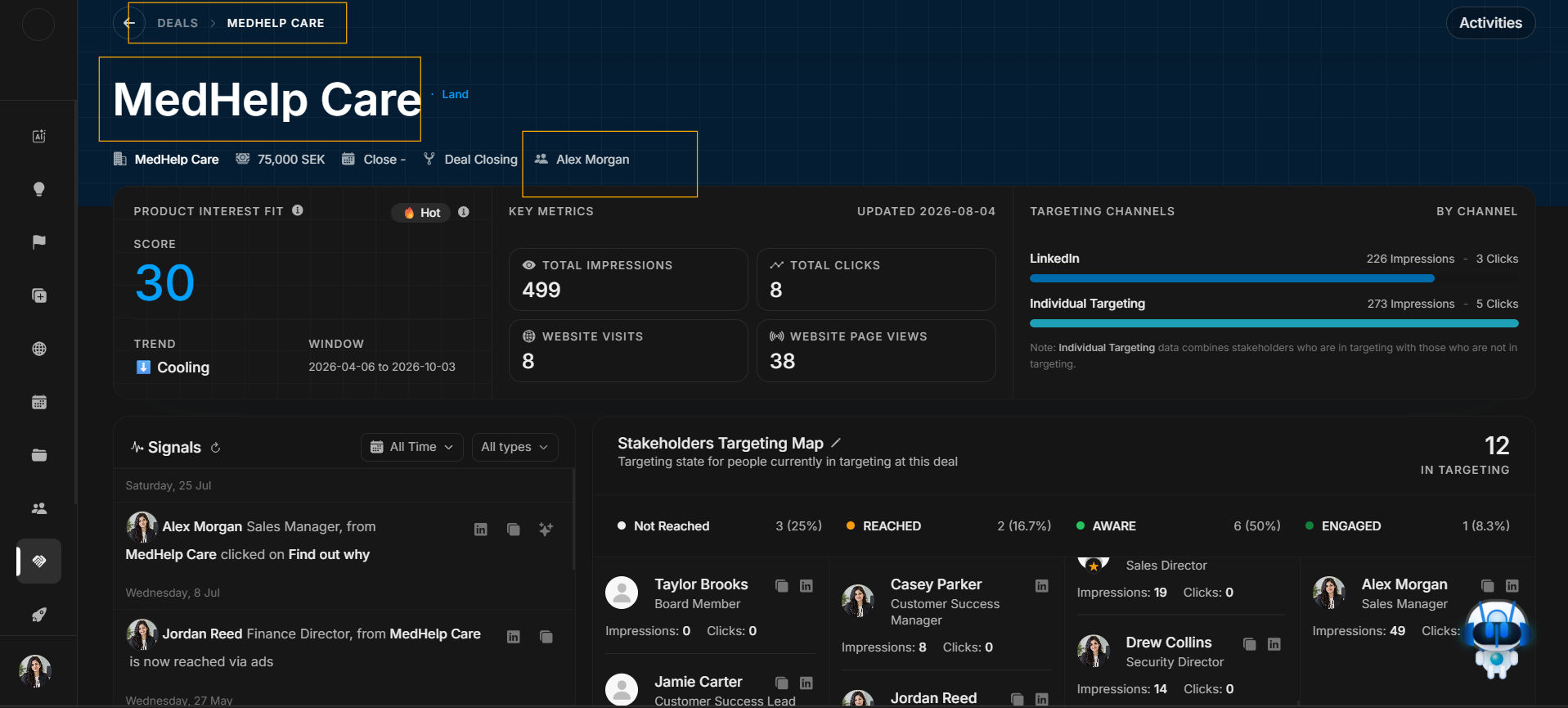
Task: Open the people contacts sidebar icon
Action: tap(38, 508)
